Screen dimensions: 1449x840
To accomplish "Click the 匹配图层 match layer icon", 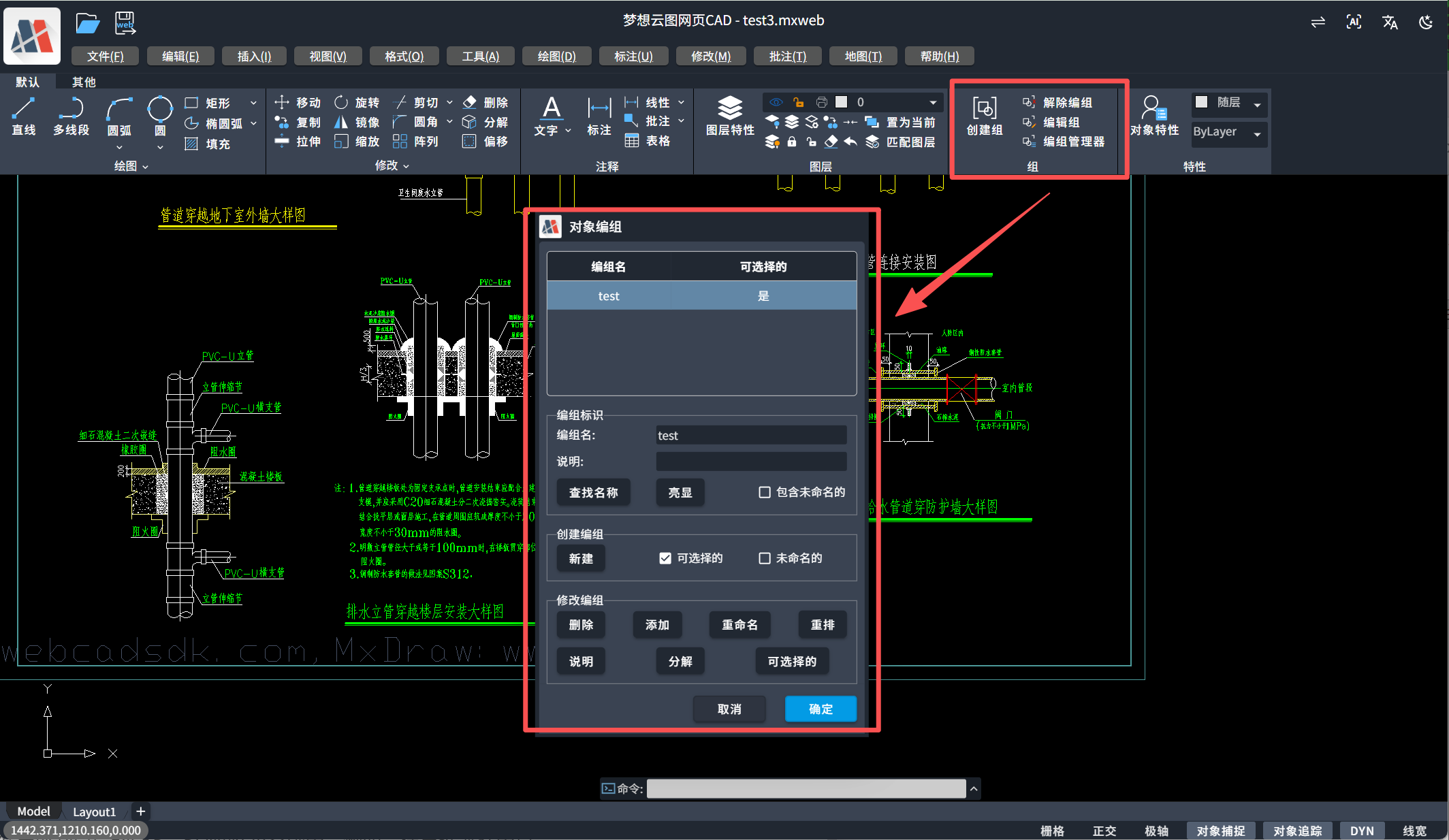I will [872, 142].
